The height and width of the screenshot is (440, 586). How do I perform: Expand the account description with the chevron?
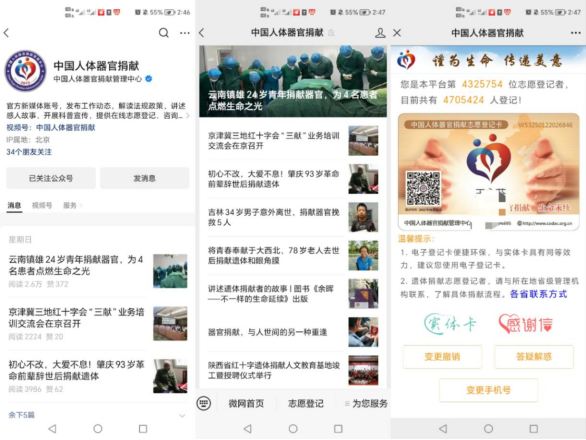click(x=187, y=116)
